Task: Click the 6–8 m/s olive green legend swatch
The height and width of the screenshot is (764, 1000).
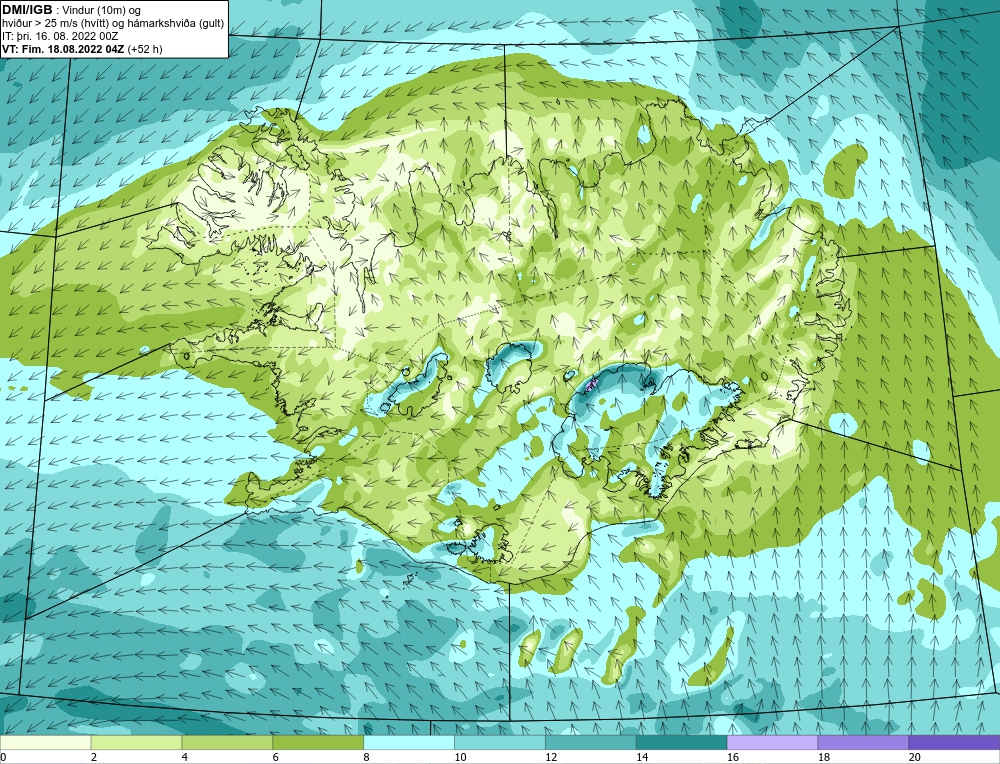Action: point(318,742)
